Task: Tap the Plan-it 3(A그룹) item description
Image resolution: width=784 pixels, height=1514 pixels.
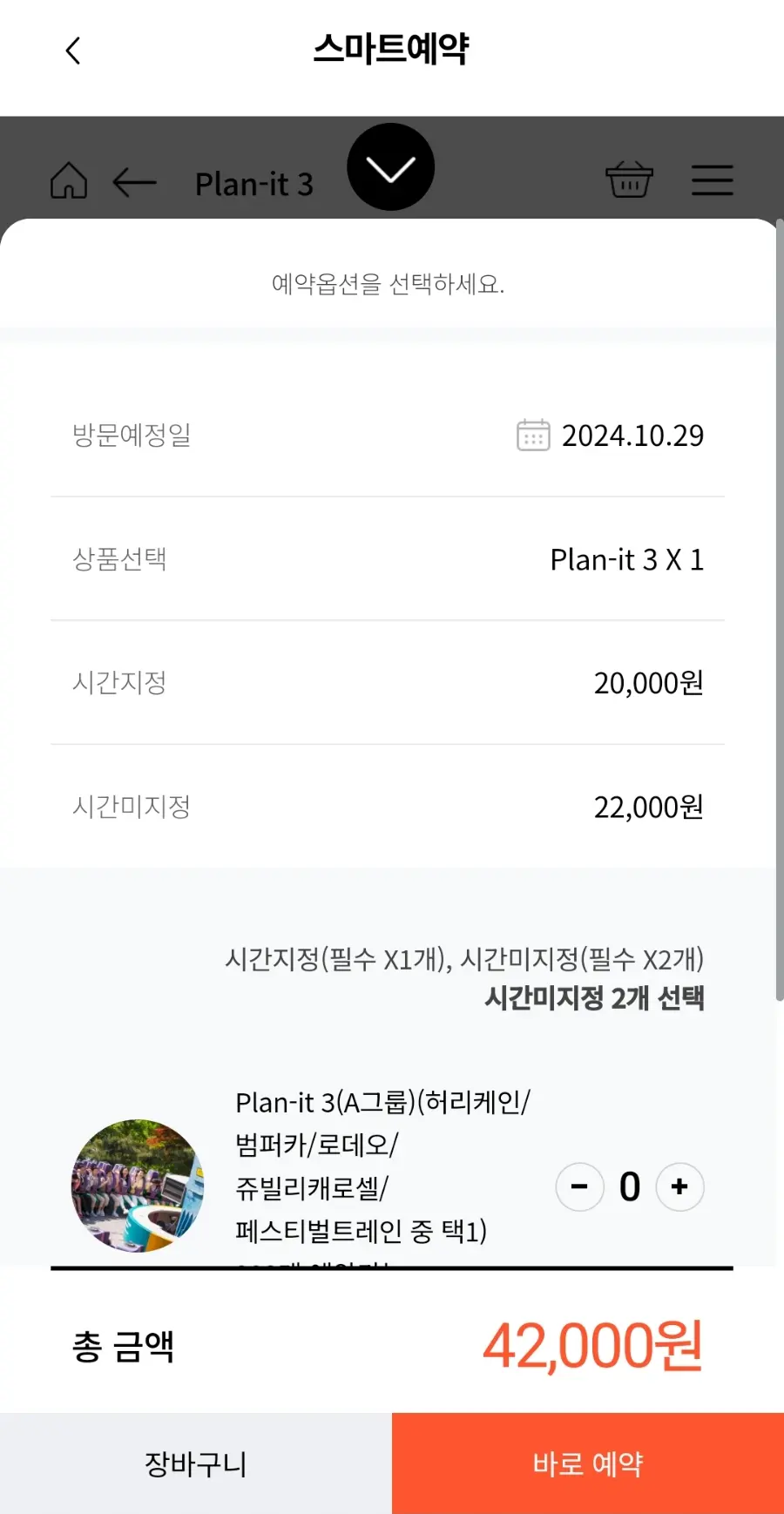Action: tap(382, 1167)
